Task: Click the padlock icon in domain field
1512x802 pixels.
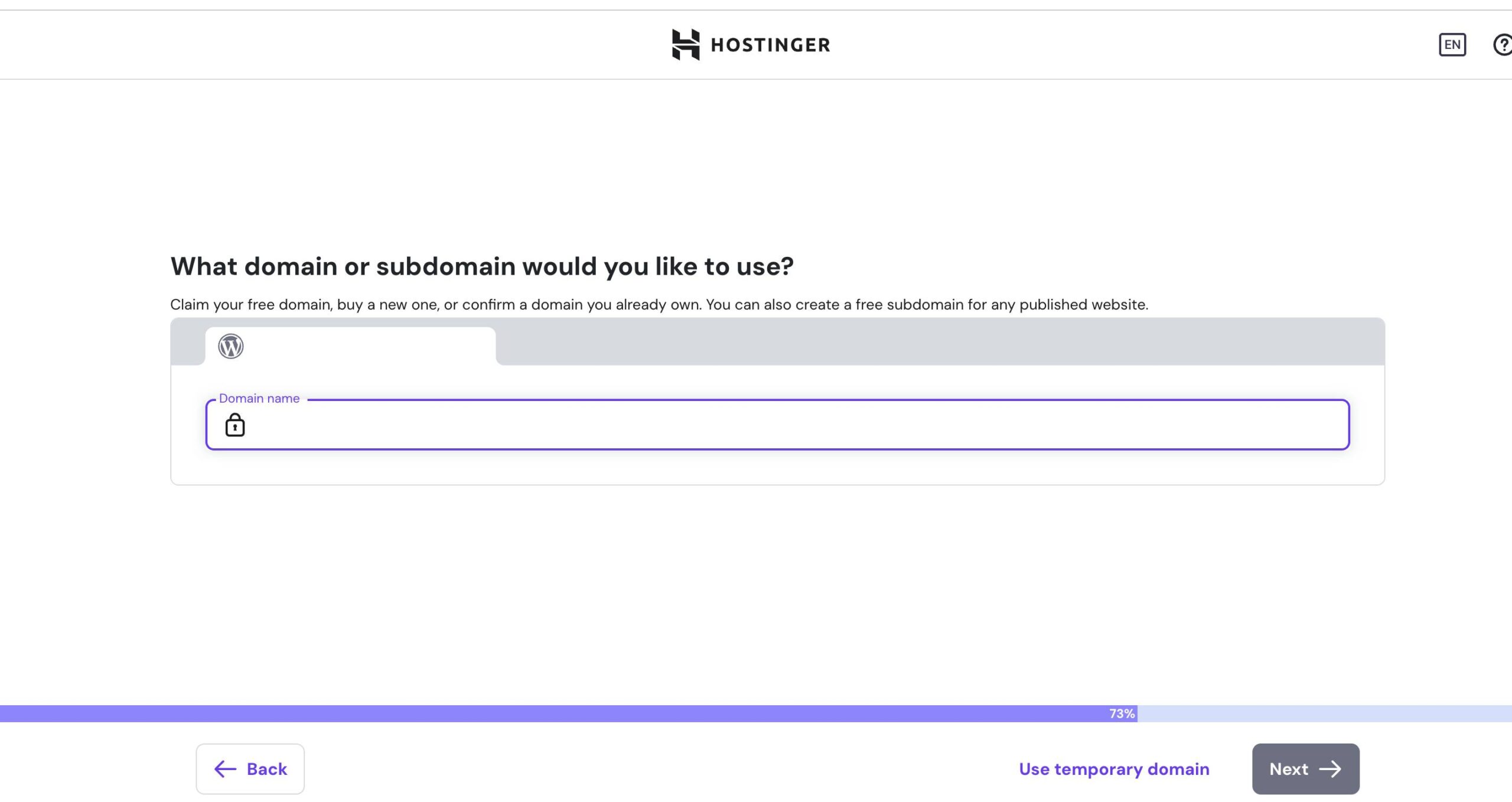Action: tap(234, 425)
